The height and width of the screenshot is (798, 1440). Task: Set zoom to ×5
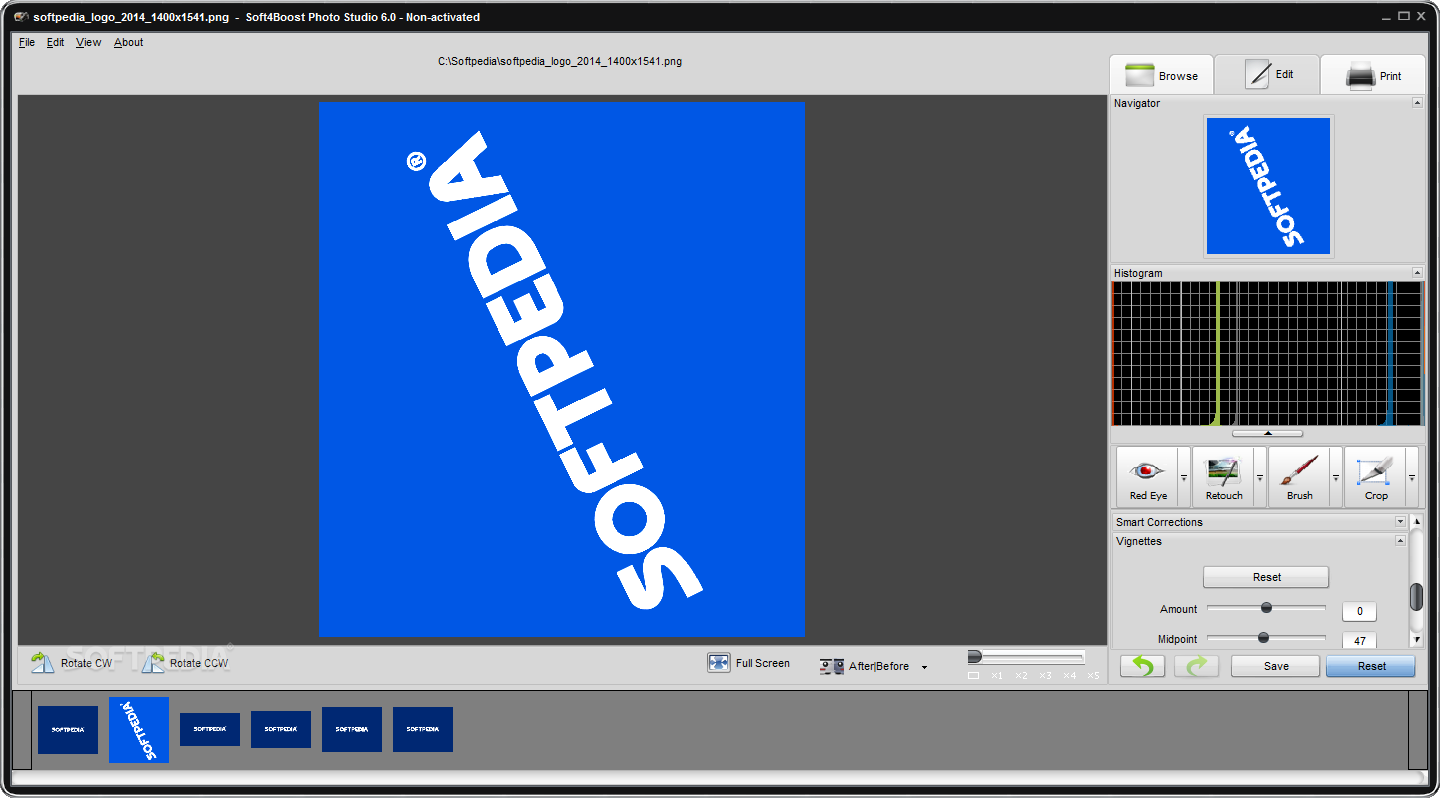tap(1093, 676)
